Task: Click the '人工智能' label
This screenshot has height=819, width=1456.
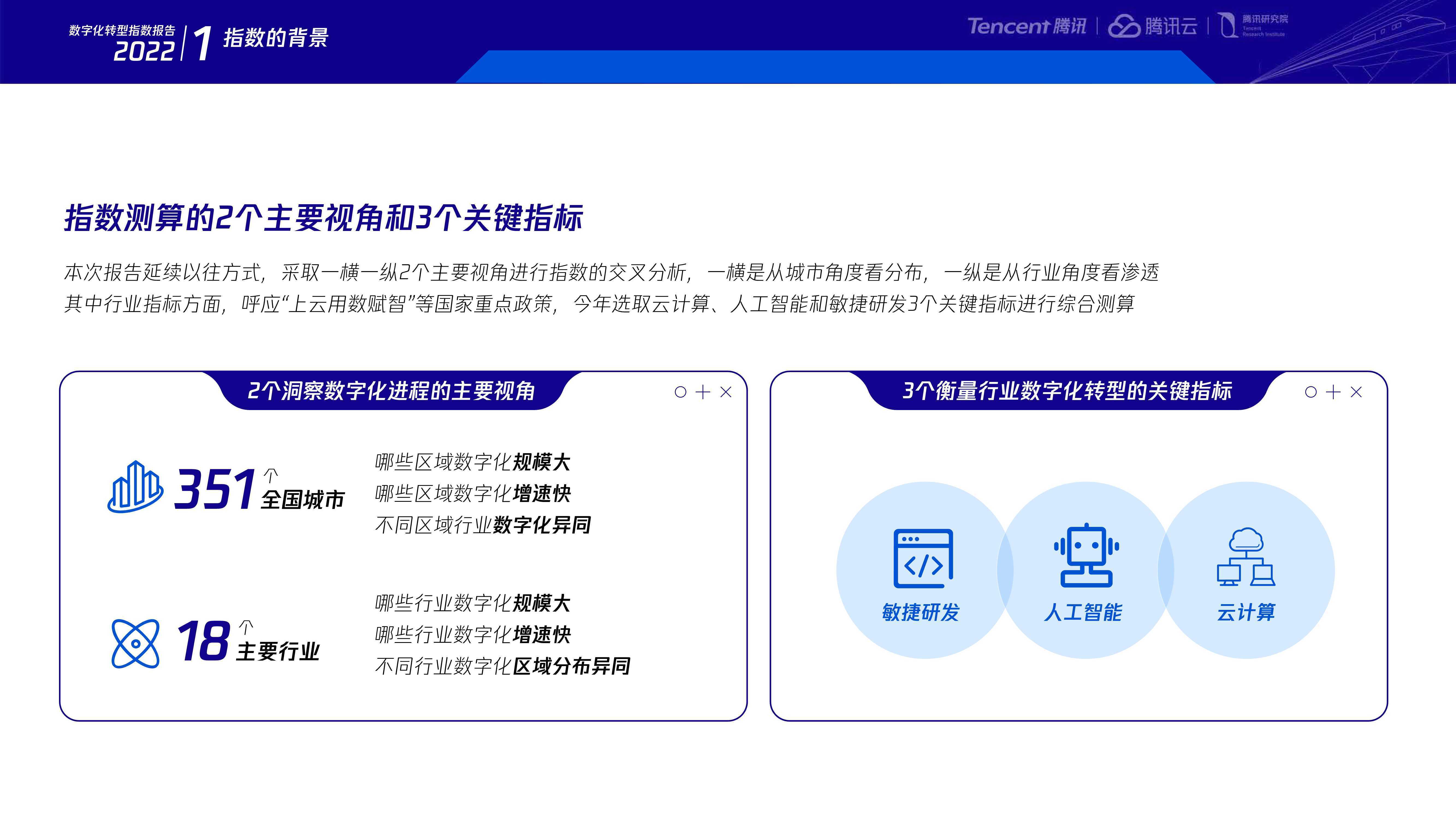Action: [x=1083, y=612]
